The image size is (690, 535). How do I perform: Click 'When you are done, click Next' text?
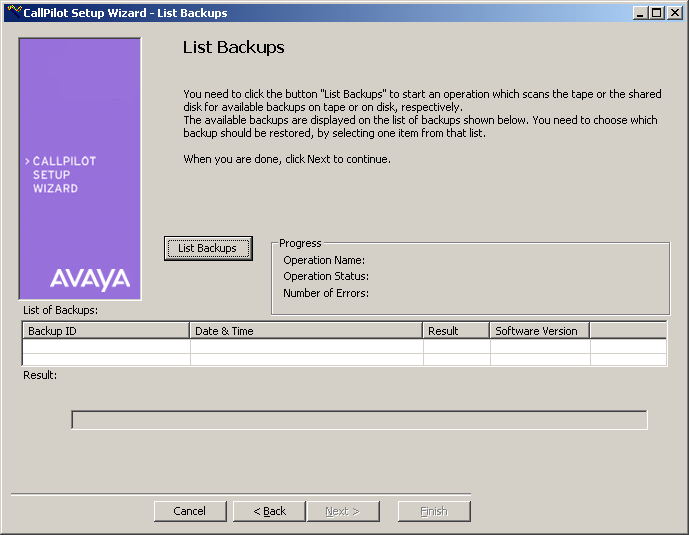click(287, 159)
